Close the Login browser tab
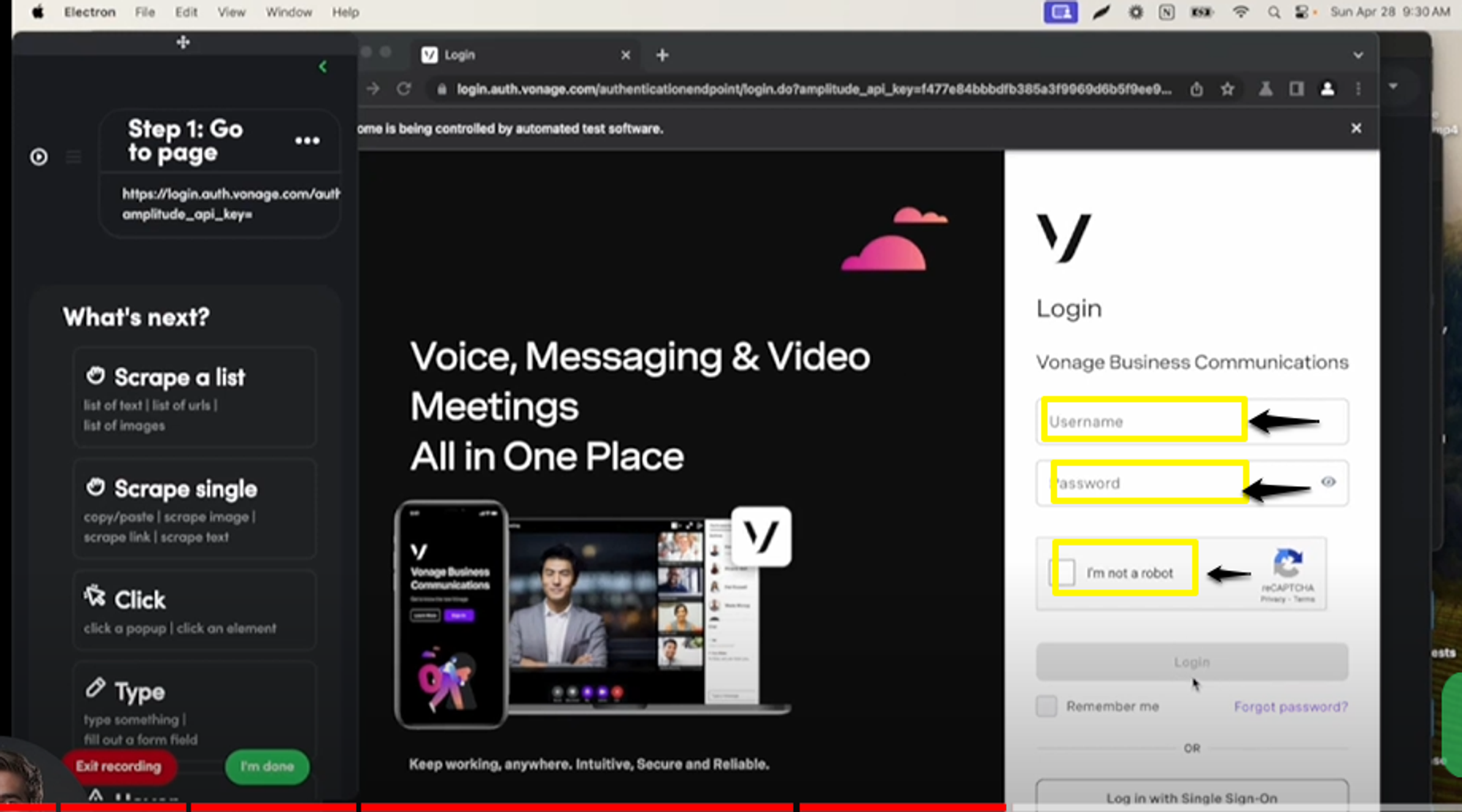This screenshot has width=1462, height=812. pos(626,55)
